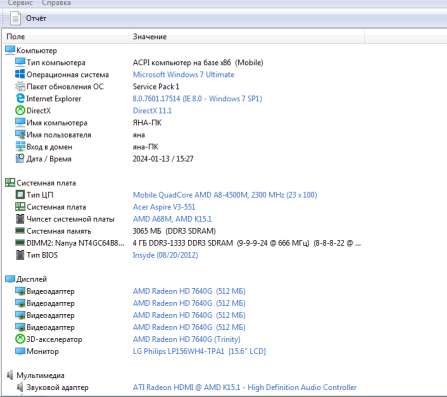This screenshot has height=397, width=447.
Task: Select the Тип компьютера field label
Action: (56, 62)
